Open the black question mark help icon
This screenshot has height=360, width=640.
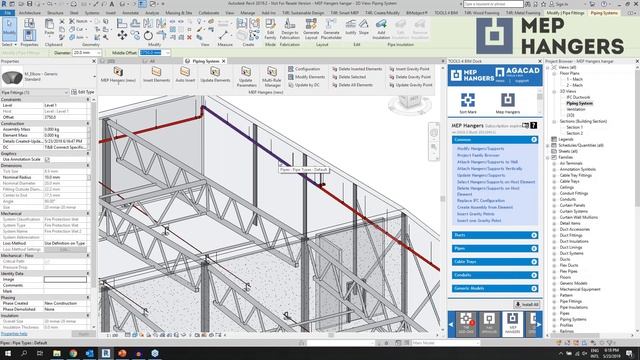533,125
